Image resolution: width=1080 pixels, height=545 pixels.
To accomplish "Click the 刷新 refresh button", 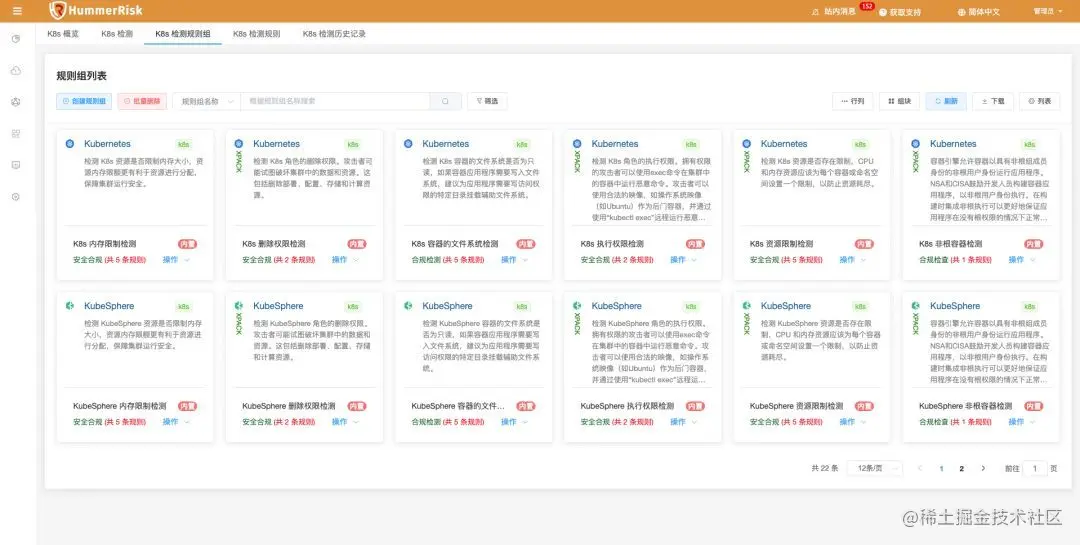I will 946,101.
